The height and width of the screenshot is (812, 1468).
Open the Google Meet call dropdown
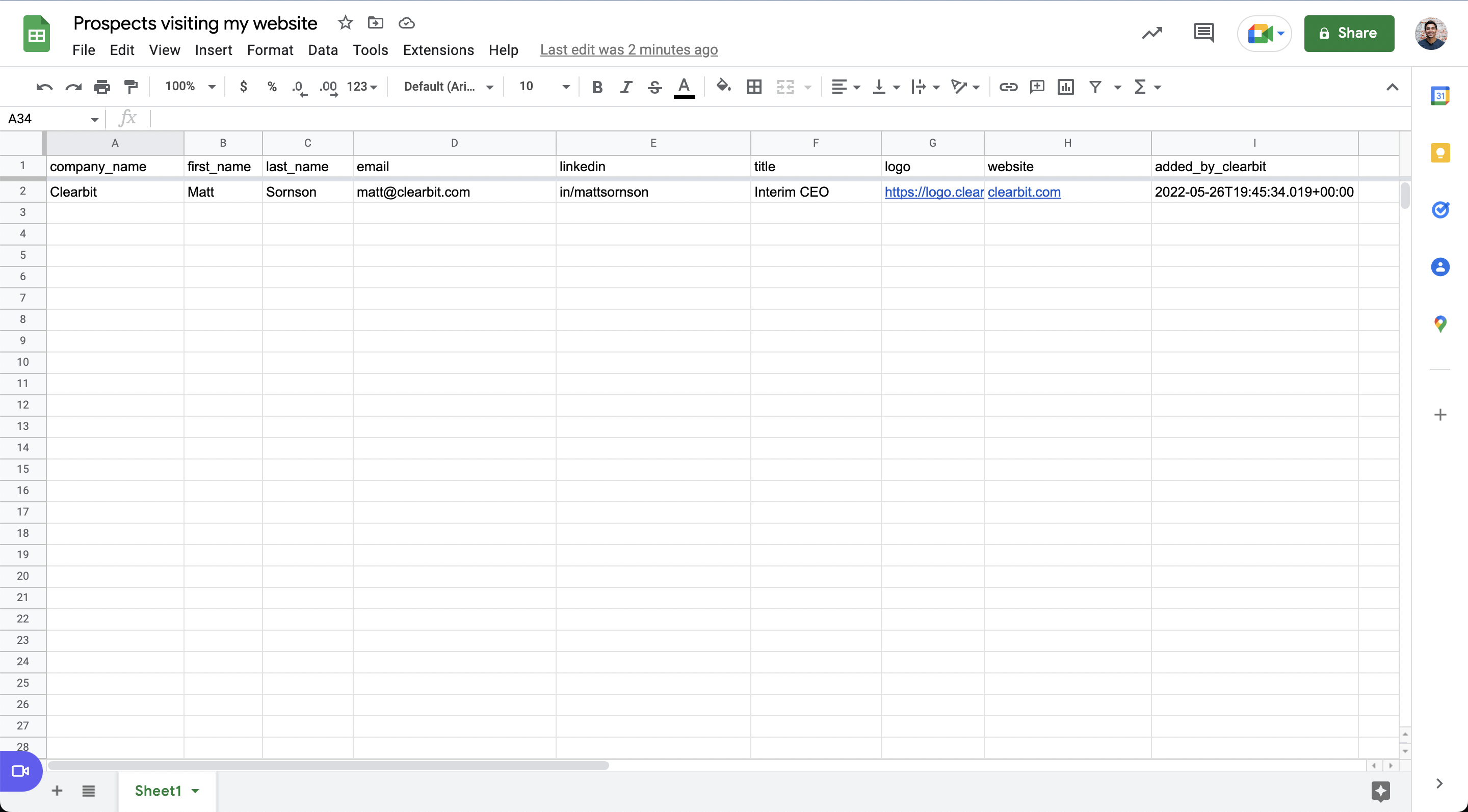pos(1265,34)
